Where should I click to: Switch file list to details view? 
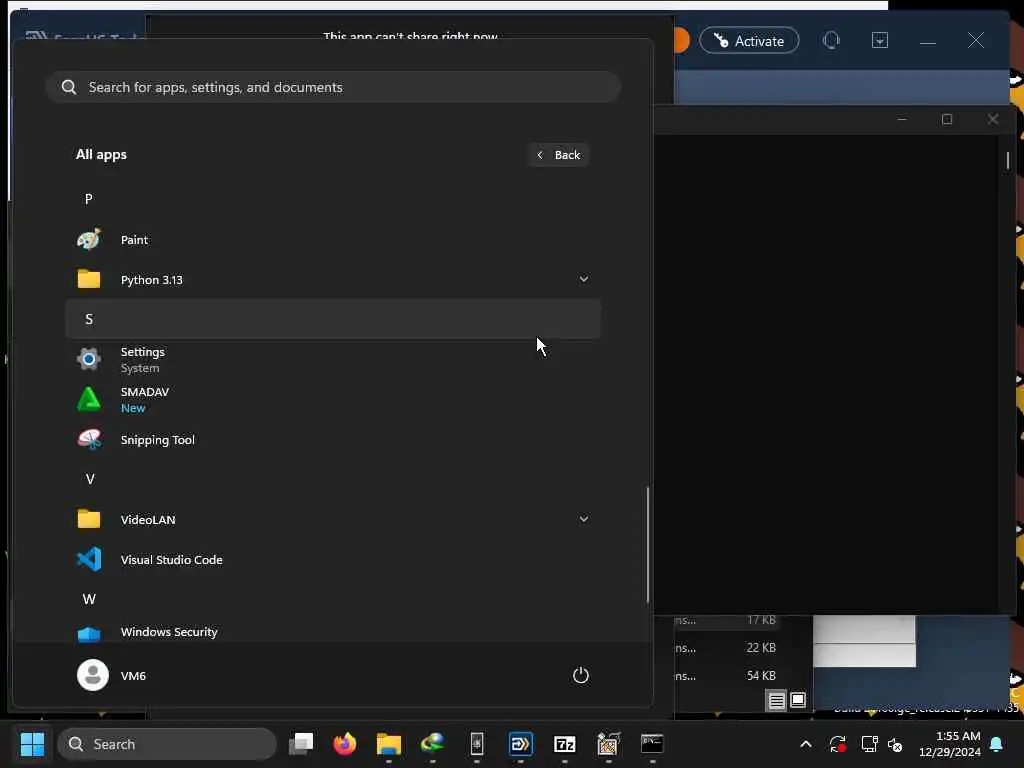click(x=776, y=701)
